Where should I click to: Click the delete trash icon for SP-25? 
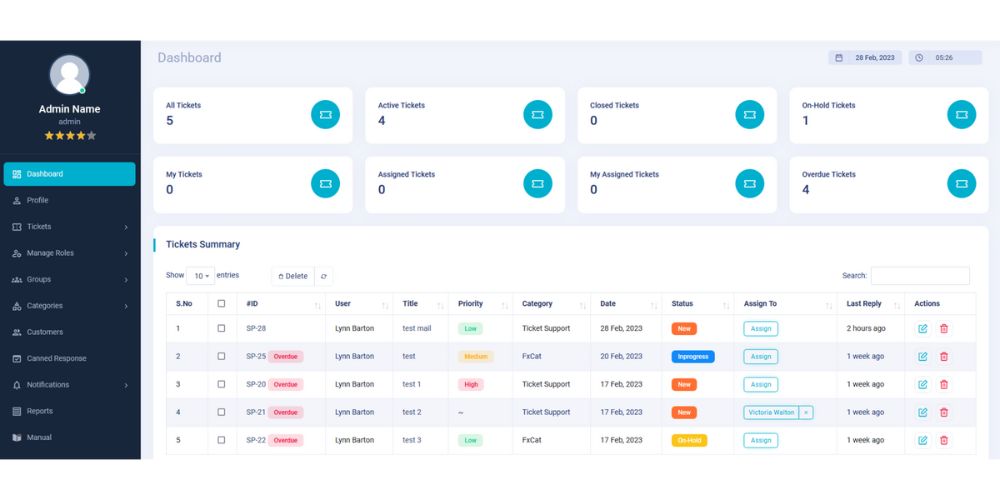click(x=943, y=356)
